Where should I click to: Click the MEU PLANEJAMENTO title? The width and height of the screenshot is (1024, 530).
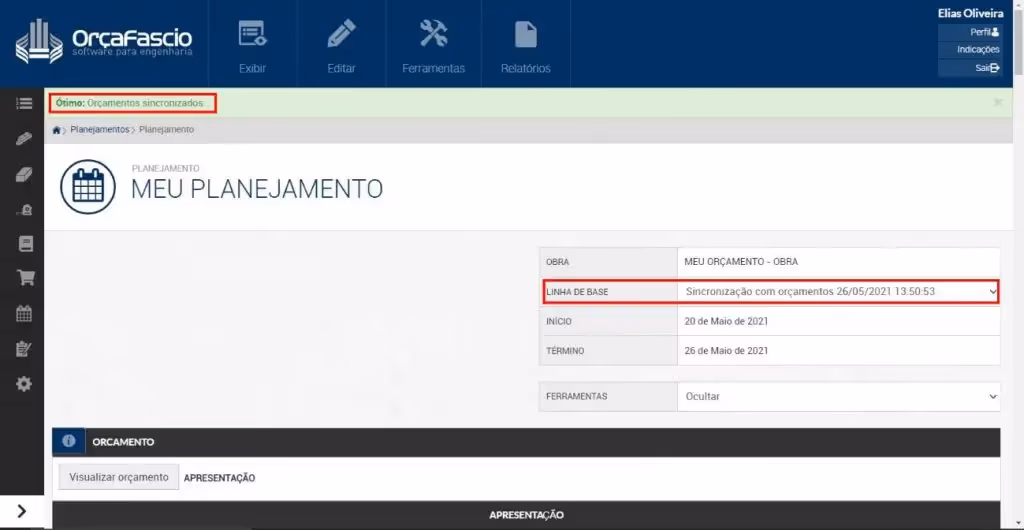tap(257, 189)
